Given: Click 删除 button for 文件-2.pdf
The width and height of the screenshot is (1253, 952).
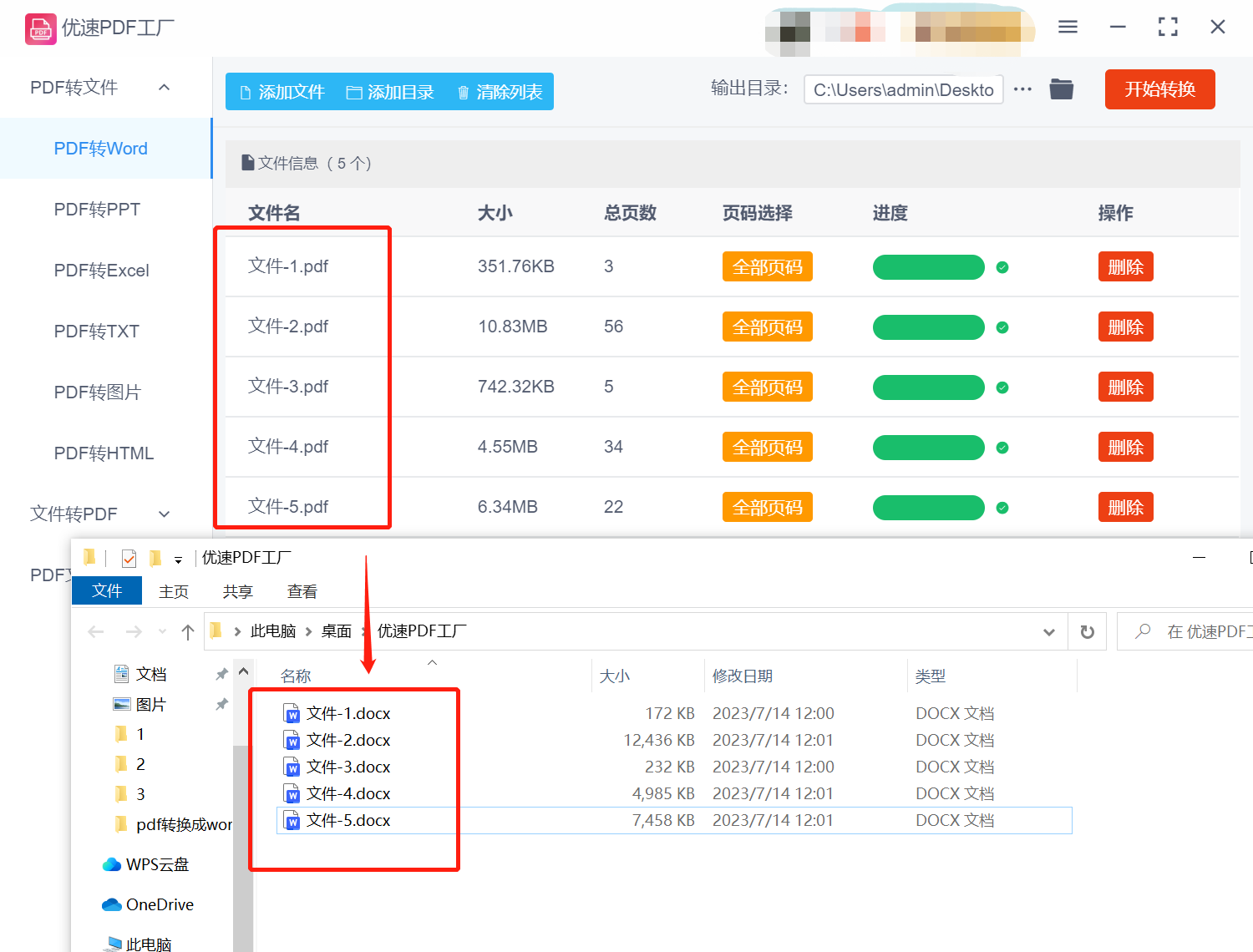Looking at the screenshot, I should tap(1125, 327).
